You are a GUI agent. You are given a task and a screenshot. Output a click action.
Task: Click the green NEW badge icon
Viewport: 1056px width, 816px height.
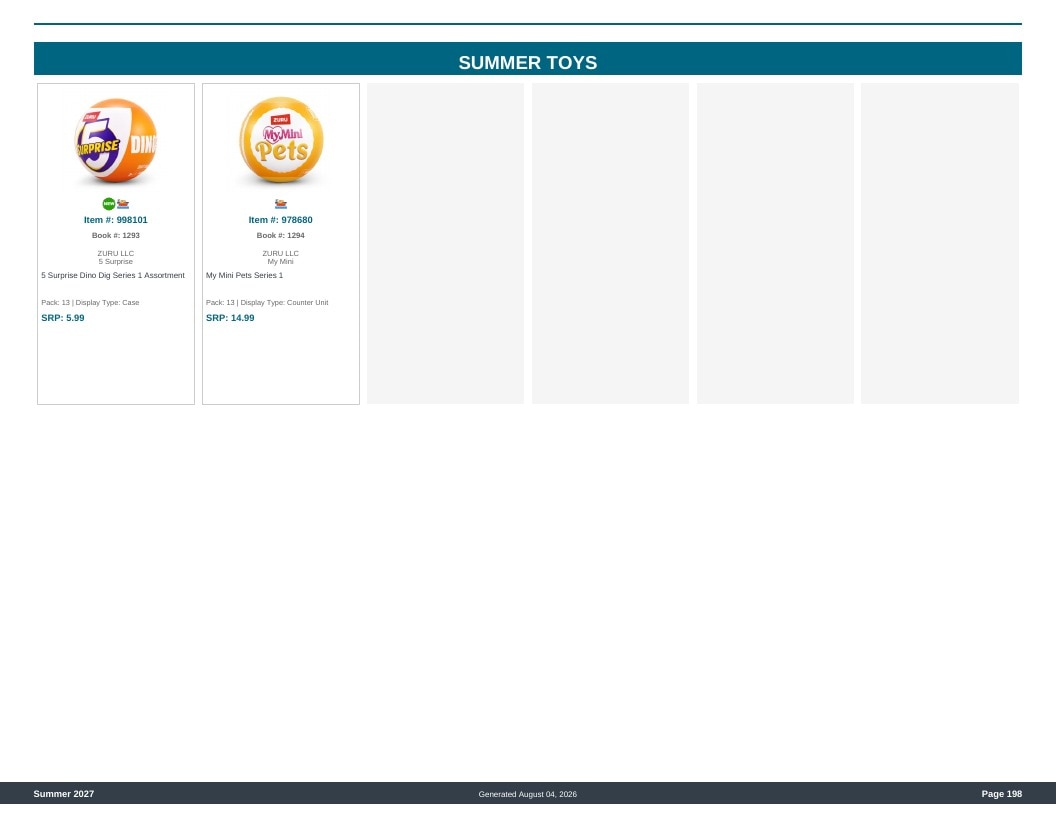(x=108, y=204)
